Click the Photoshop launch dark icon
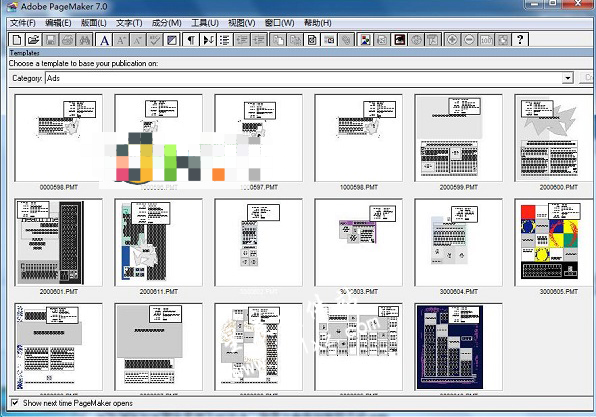 click(399, 40)
